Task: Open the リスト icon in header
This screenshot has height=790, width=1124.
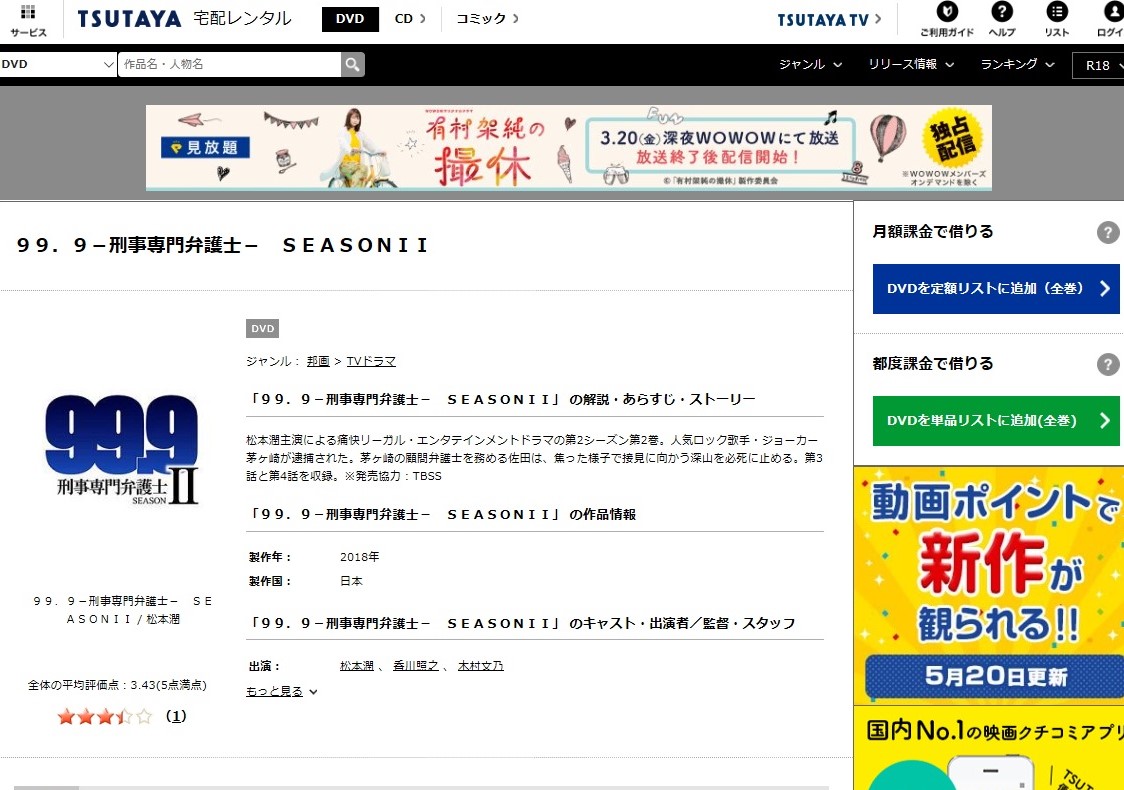Action: click(1056, 12)
